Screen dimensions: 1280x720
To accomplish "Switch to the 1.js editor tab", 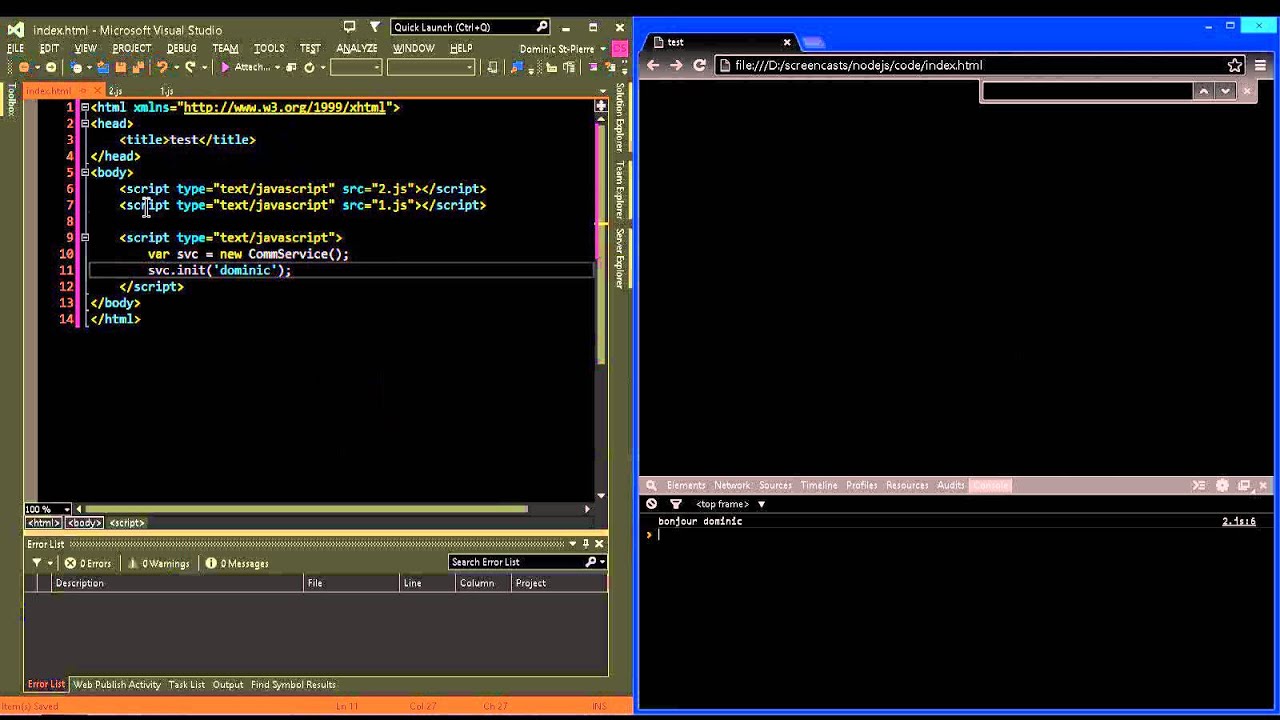I will click(x=167, y=91).
